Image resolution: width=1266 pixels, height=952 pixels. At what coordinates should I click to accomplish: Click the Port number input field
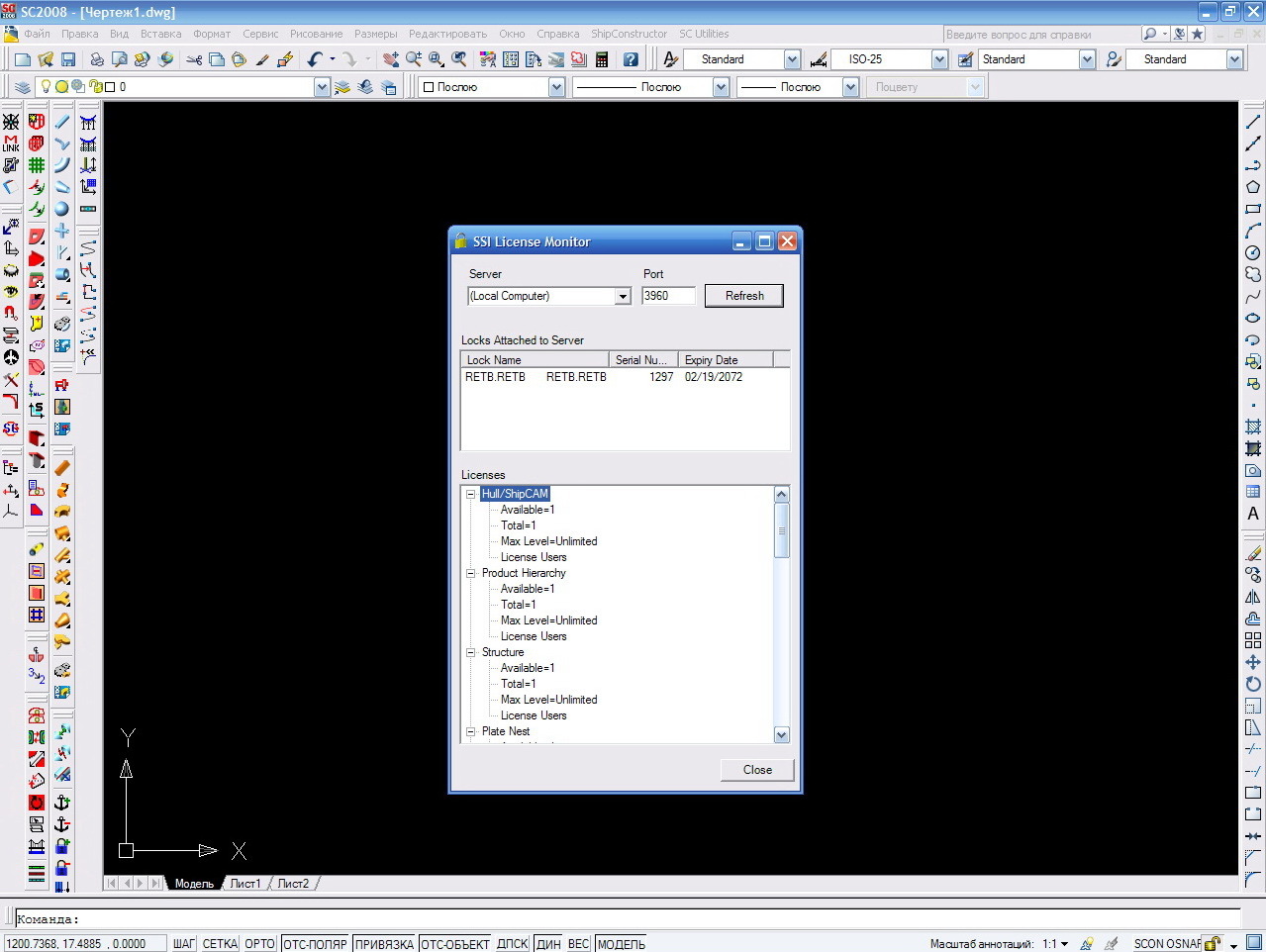(x=668, y=296)
